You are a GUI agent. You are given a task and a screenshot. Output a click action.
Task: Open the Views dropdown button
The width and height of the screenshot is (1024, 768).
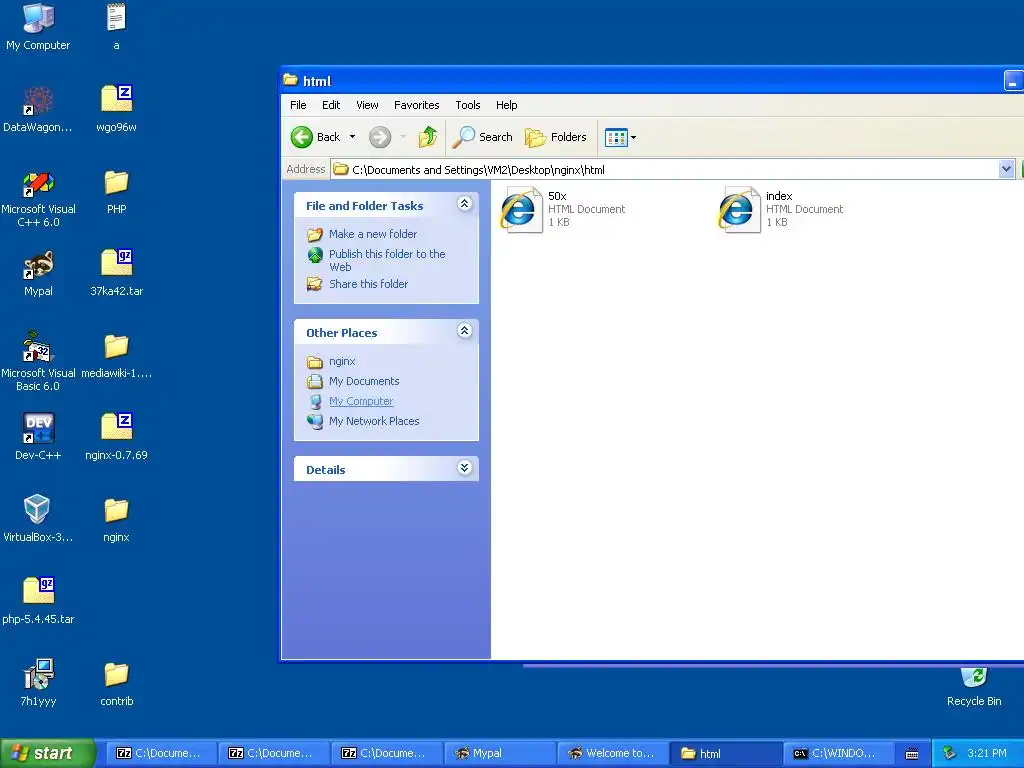[620, 137]
